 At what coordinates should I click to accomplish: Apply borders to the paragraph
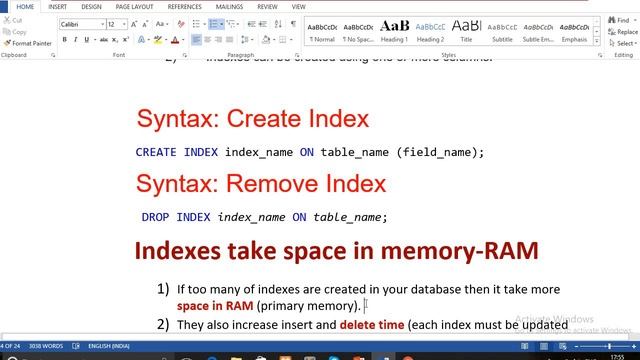[282, 40]
